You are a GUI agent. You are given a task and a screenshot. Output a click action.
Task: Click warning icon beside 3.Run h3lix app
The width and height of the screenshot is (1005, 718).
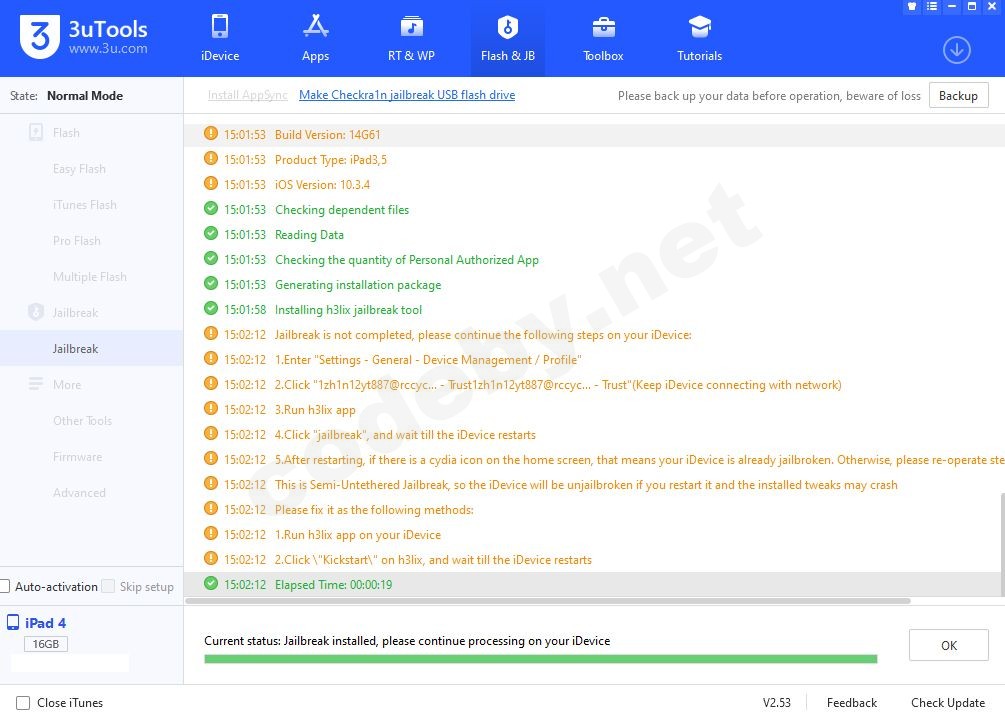point(210,408)
